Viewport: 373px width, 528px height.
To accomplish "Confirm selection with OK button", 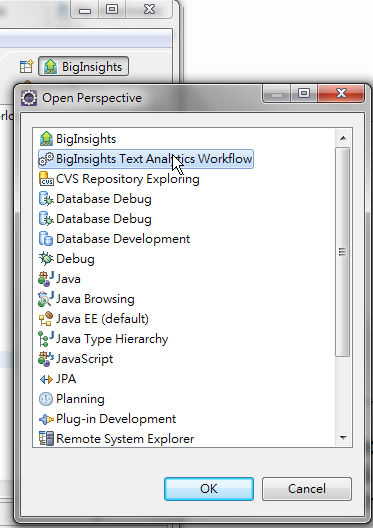I will tap(209, 489).
